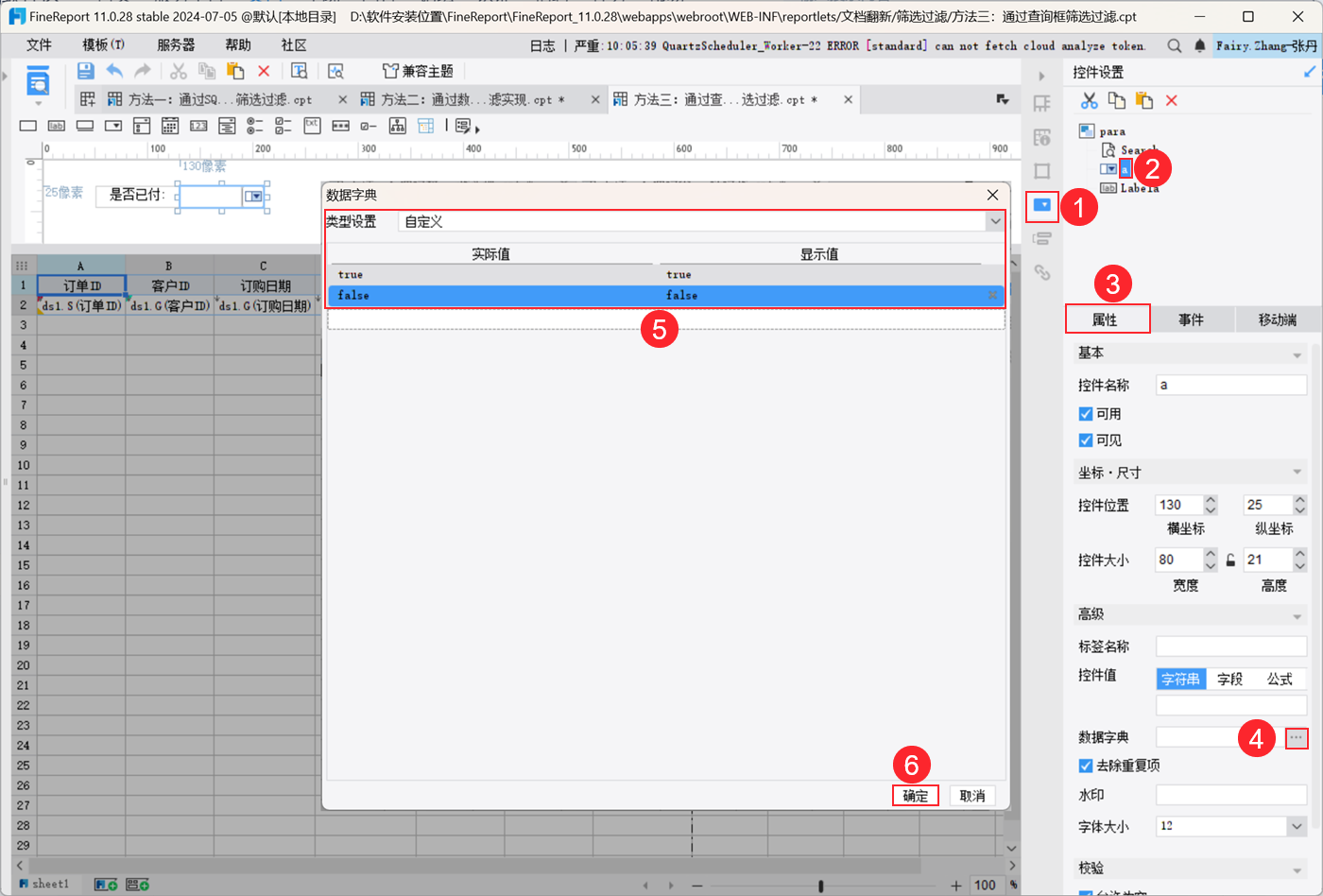Click the cut scissors icon in the main toolbar
Viewport: 1323px width, 896px height.
tap(179, 71)
